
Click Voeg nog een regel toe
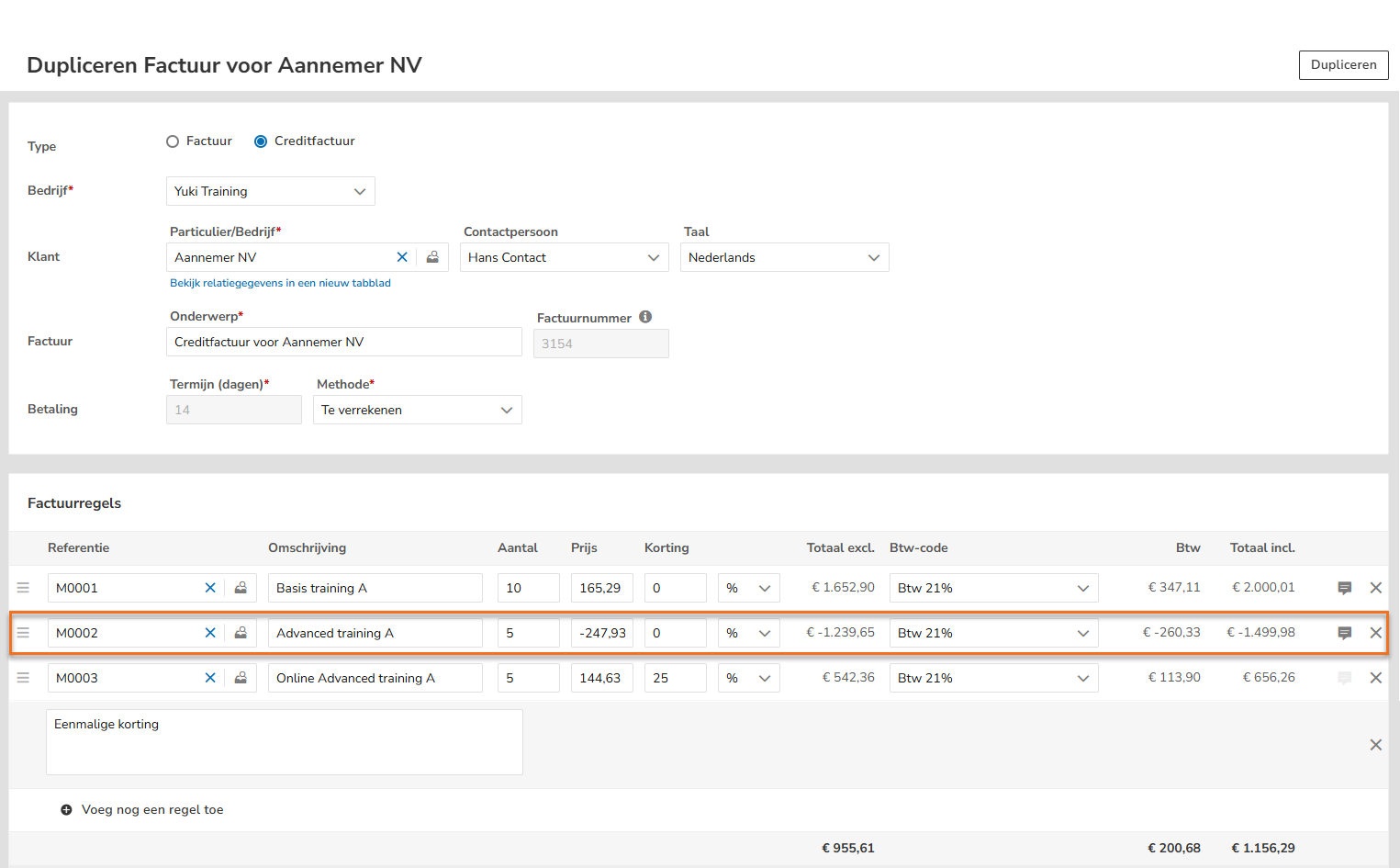pyautogui.click(x=152, y=810)
